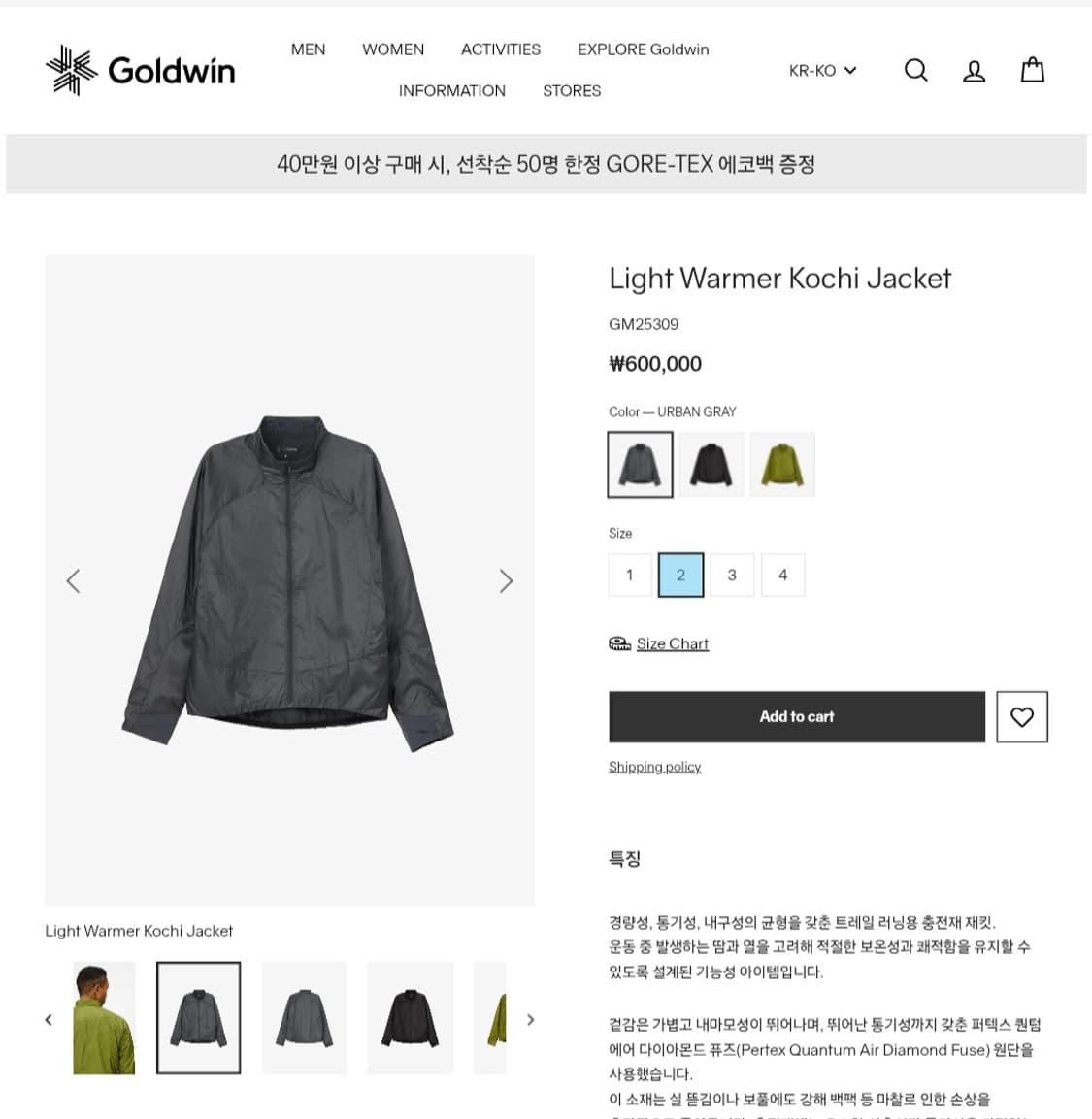Open the shopping bag cart icon
This screenshot has width=1092, height=1119.
point(1032,70)
